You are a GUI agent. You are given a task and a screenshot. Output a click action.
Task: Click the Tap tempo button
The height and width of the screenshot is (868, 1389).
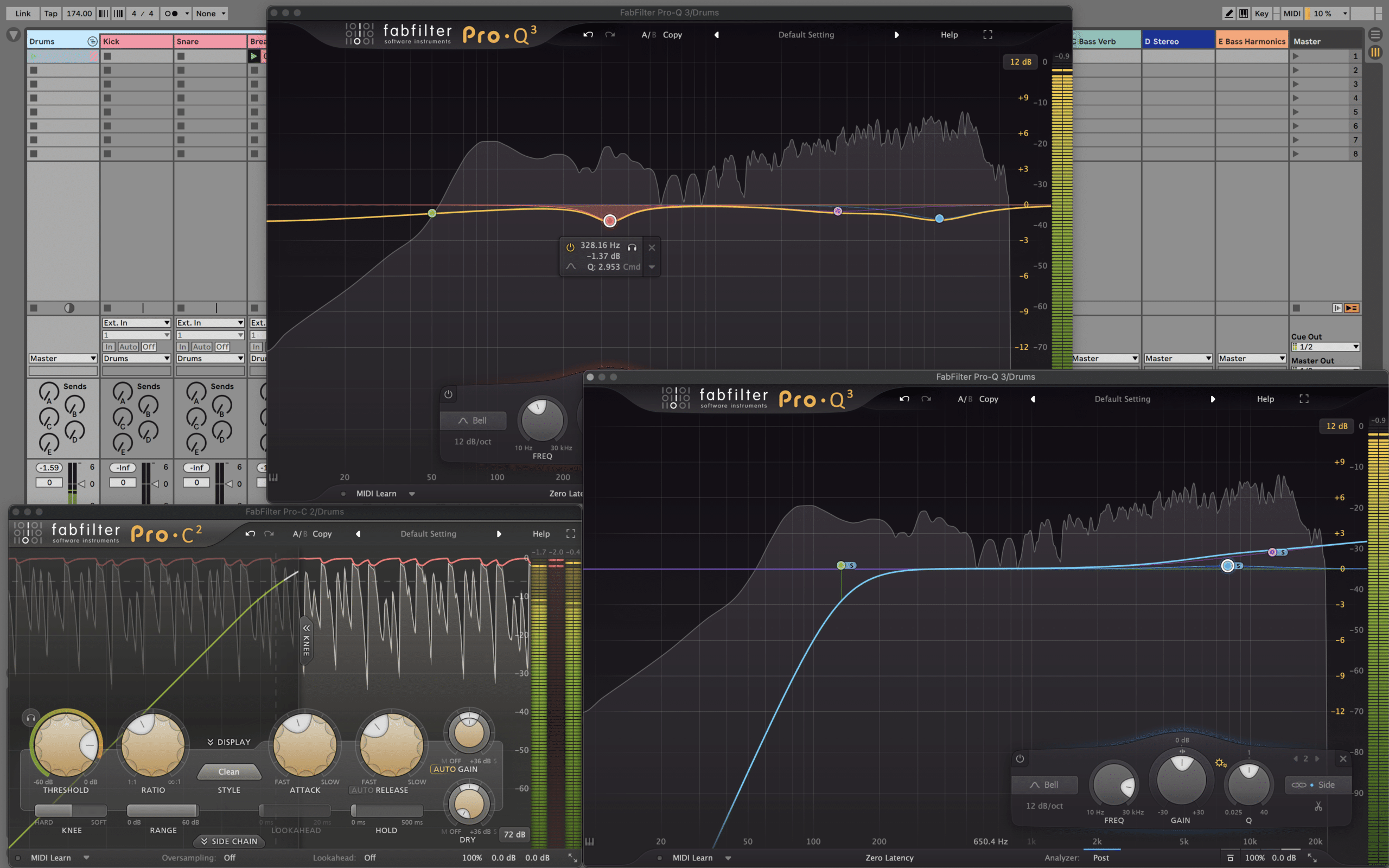point(51,13)
